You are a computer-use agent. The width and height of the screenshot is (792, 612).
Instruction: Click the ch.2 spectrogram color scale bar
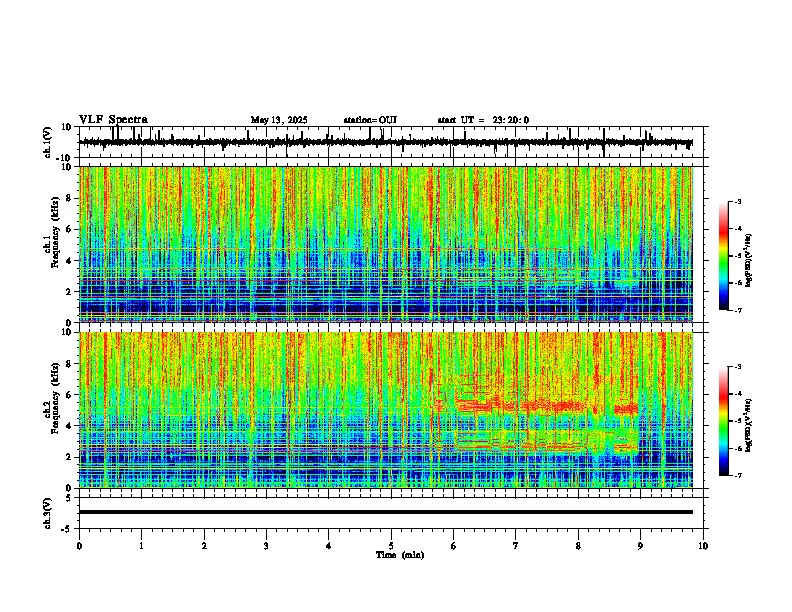(723, 421)
